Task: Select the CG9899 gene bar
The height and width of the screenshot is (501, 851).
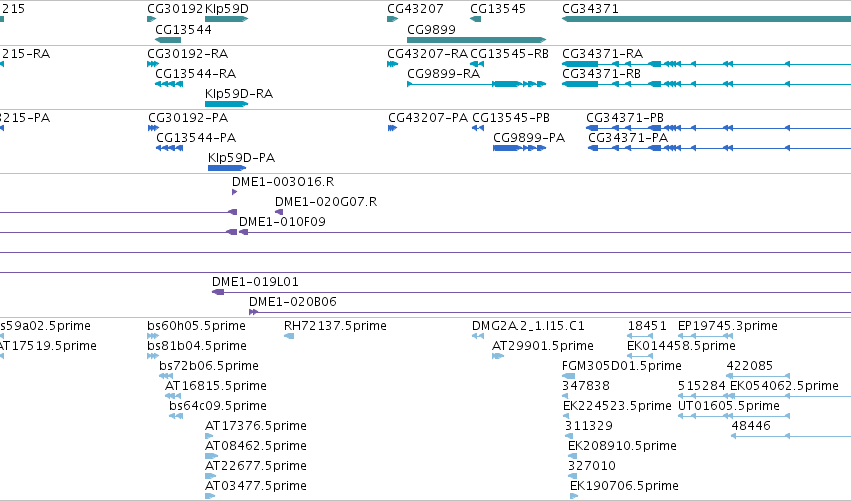Action: (x=476, y=40)
